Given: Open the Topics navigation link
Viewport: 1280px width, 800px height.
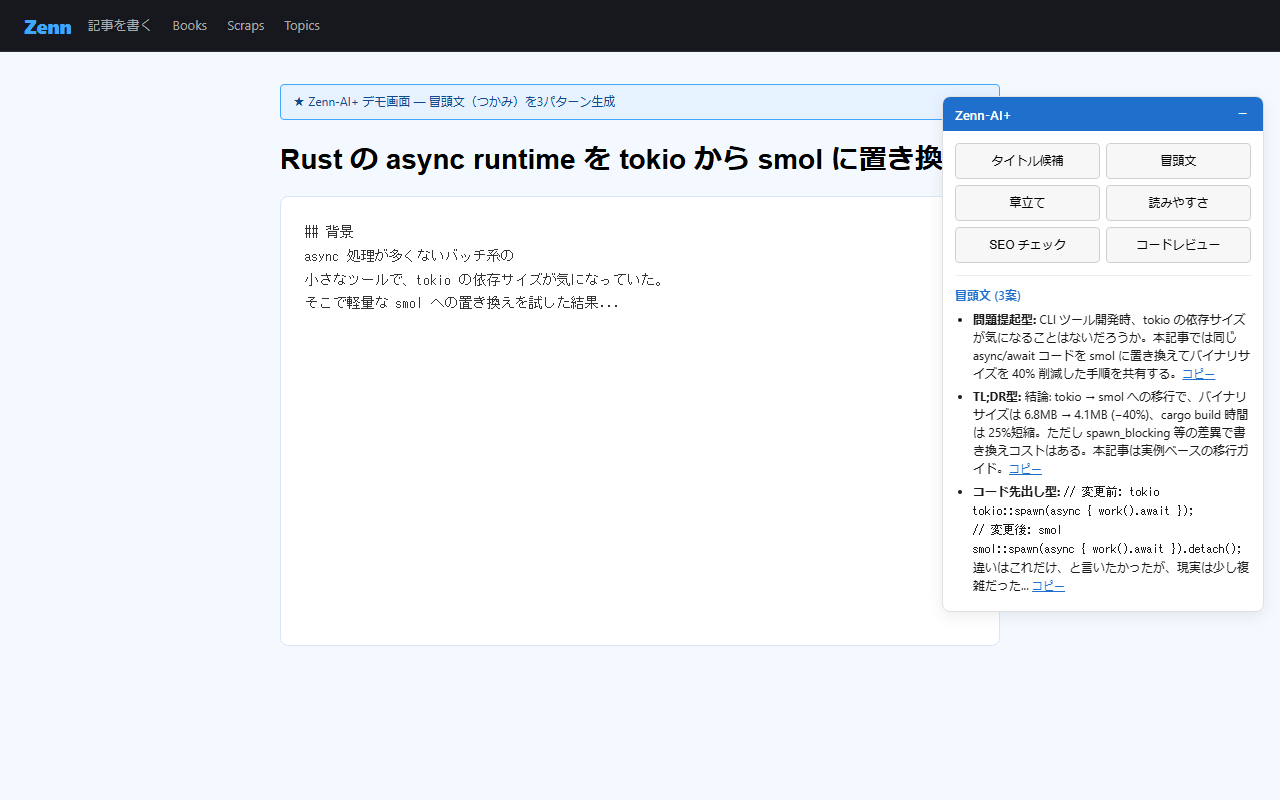Looking at the screenshot, I should (302, 26).
